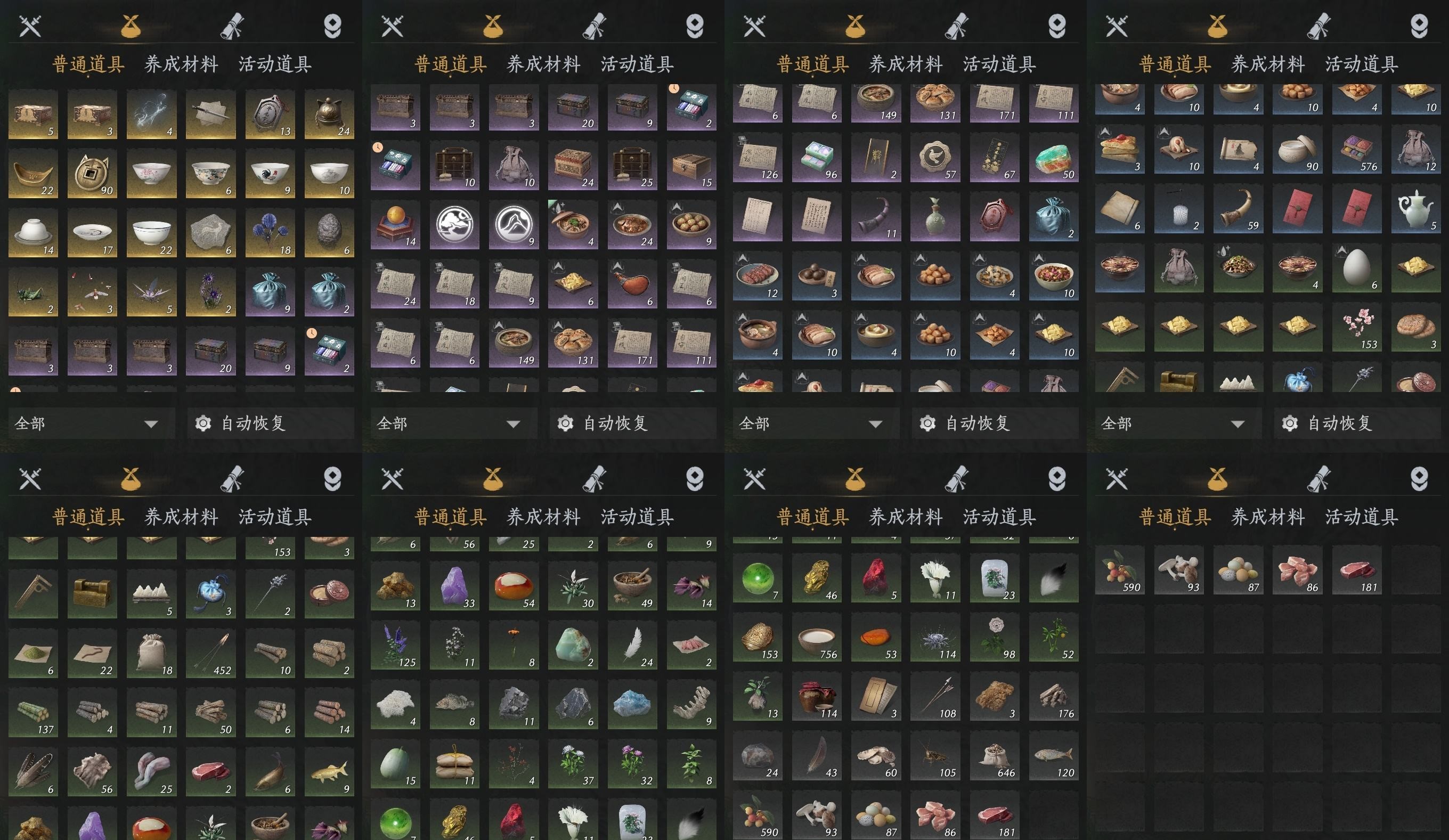
Task: Select the milk bowl item showing 756
Action: coord(817,638)
